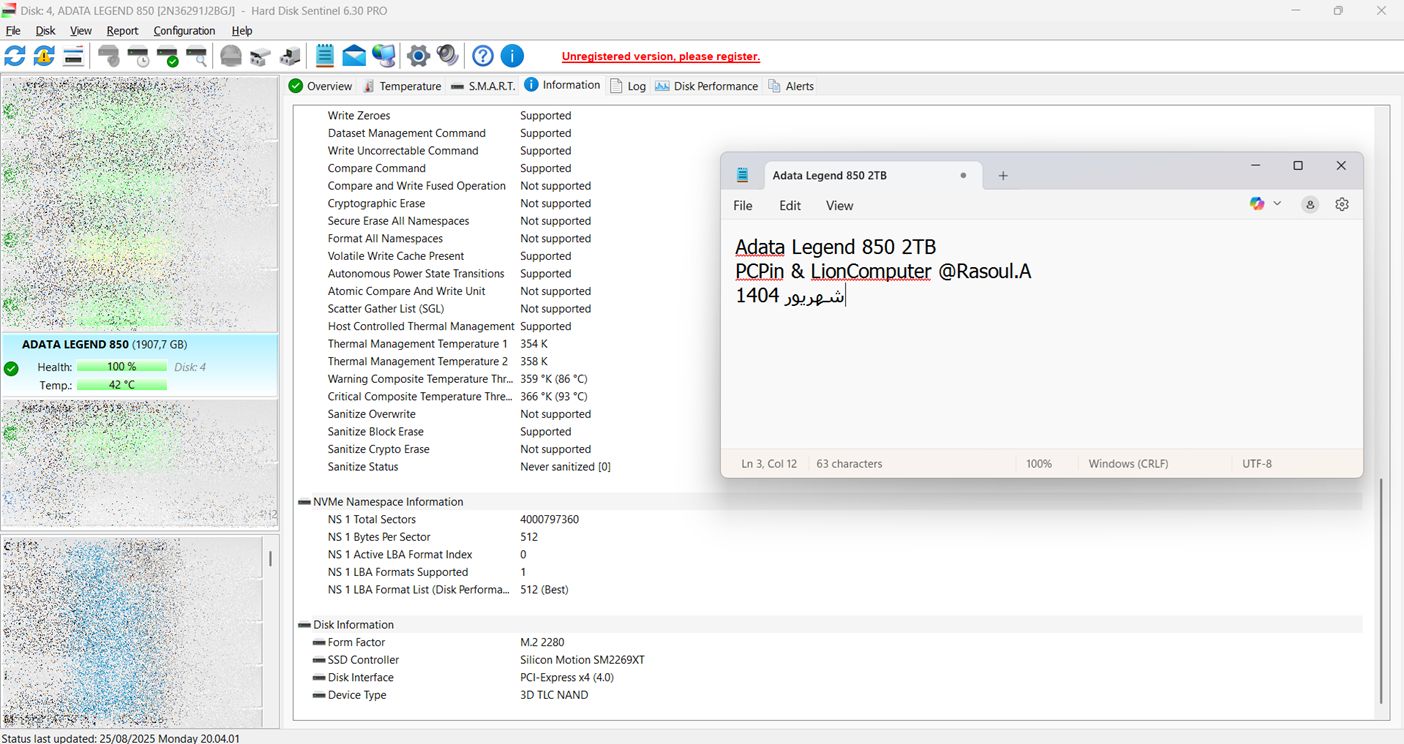Select the Disk Interface row
Viewport: 1404px width, 744px height.
838,678
